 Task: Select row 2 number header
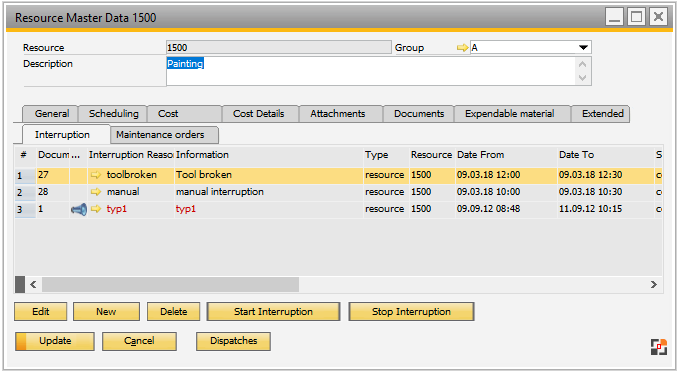[25, 192]
